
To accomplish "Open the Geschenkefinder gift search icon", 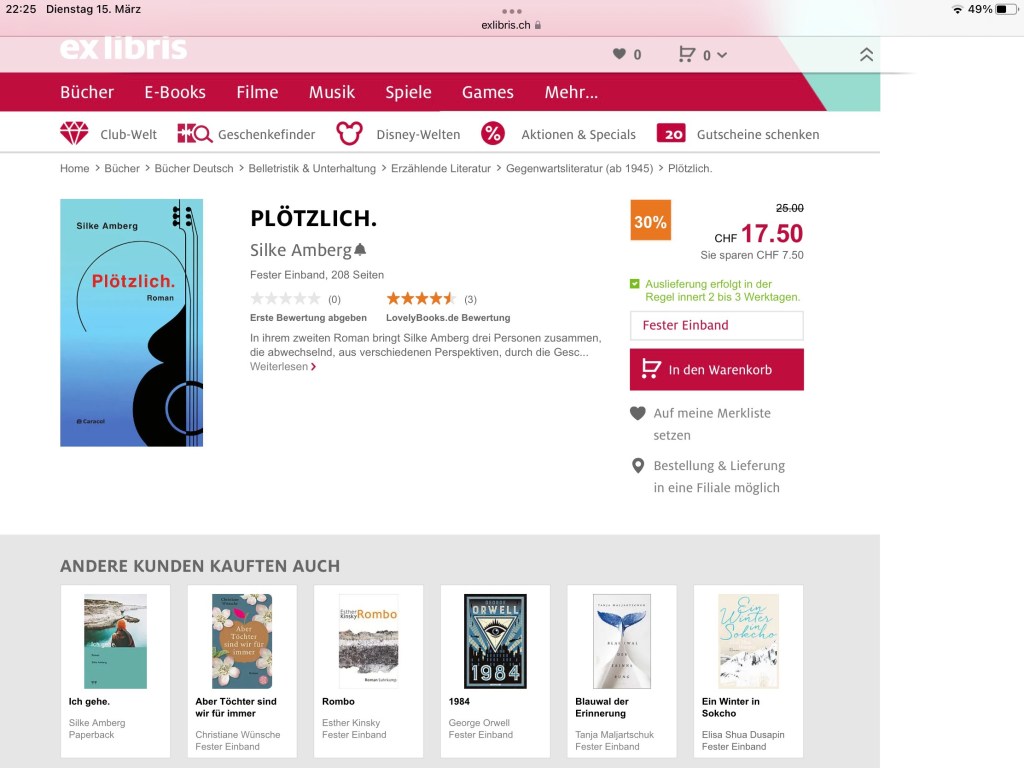I will pos(195,134).
